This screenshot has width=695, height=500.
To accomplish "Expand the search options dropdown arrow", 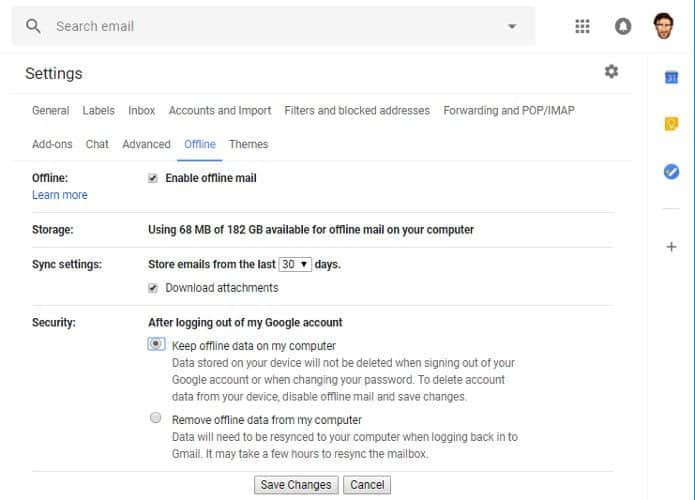I will coord(512,26).
